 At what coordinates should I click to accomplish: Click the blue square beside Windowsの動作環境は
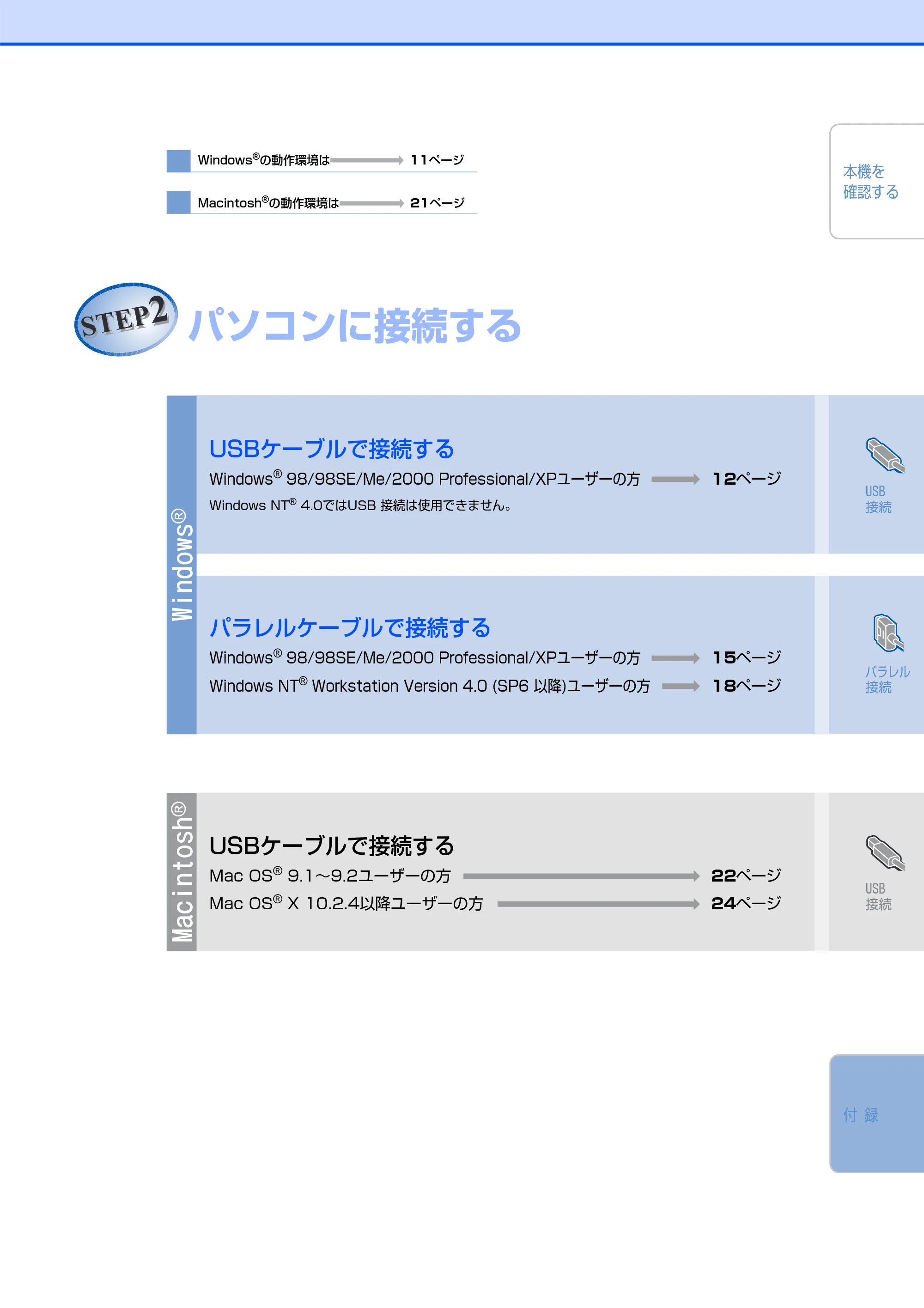[x=178, y=161]
